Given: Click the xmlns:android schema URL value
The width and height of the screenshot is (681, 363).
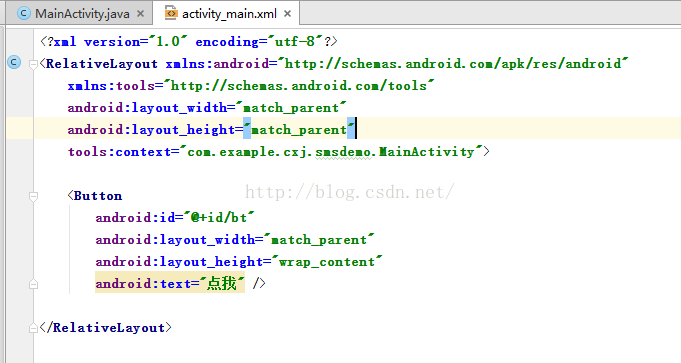Looking at the screenshot, I should [453, 64].
